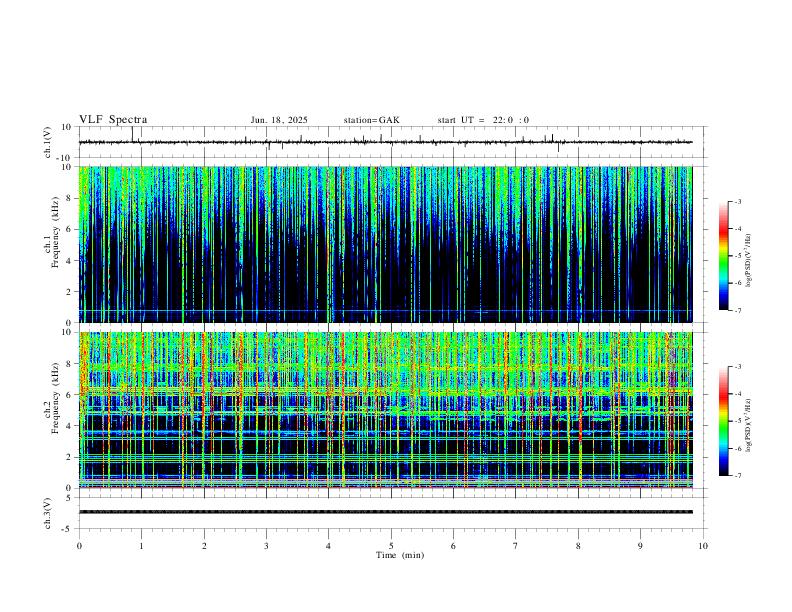The image size is (792, 612).
Task: Click time axis tick label '9'
Action: 640,546
